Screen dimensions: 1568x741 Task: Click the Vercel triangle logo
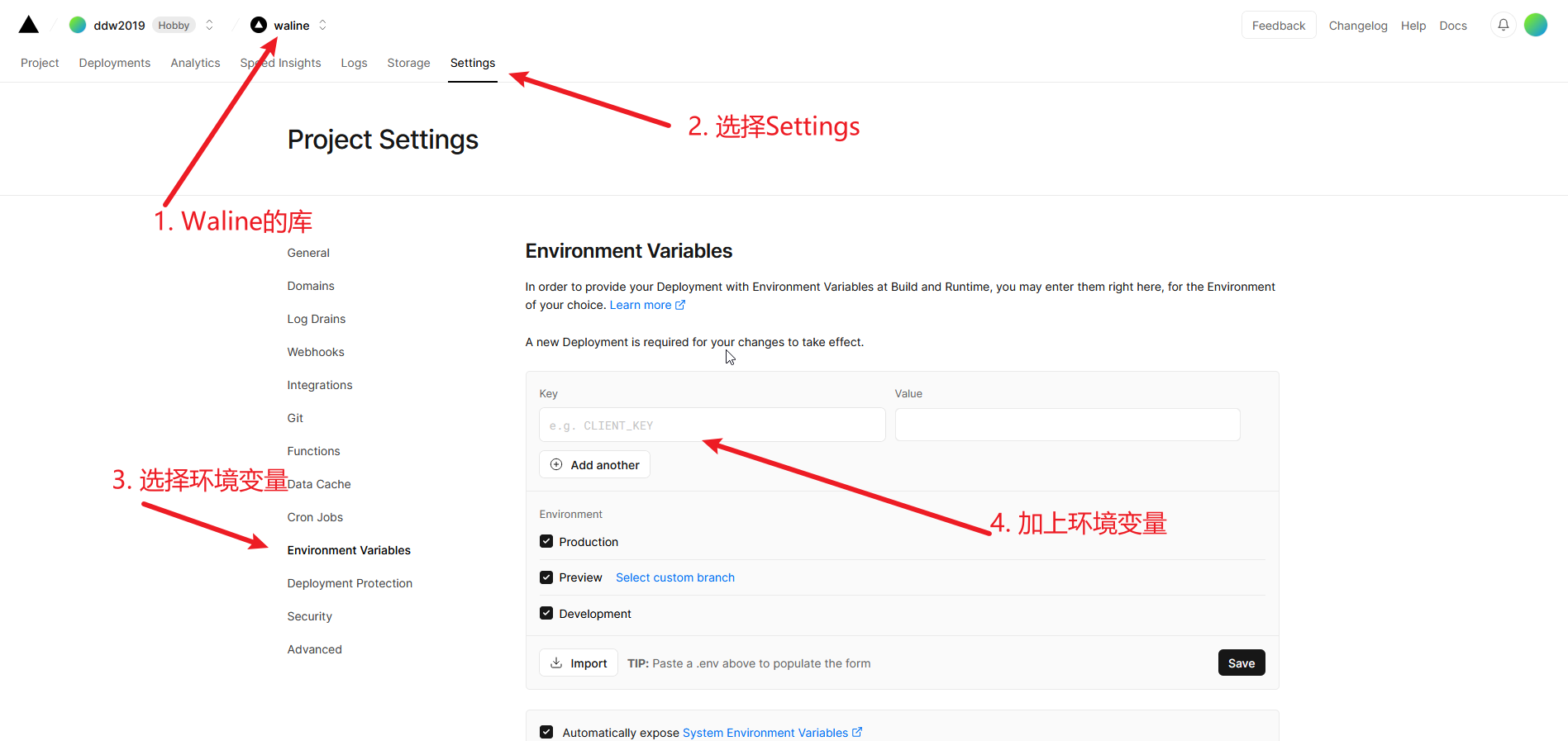pos(29,25)
